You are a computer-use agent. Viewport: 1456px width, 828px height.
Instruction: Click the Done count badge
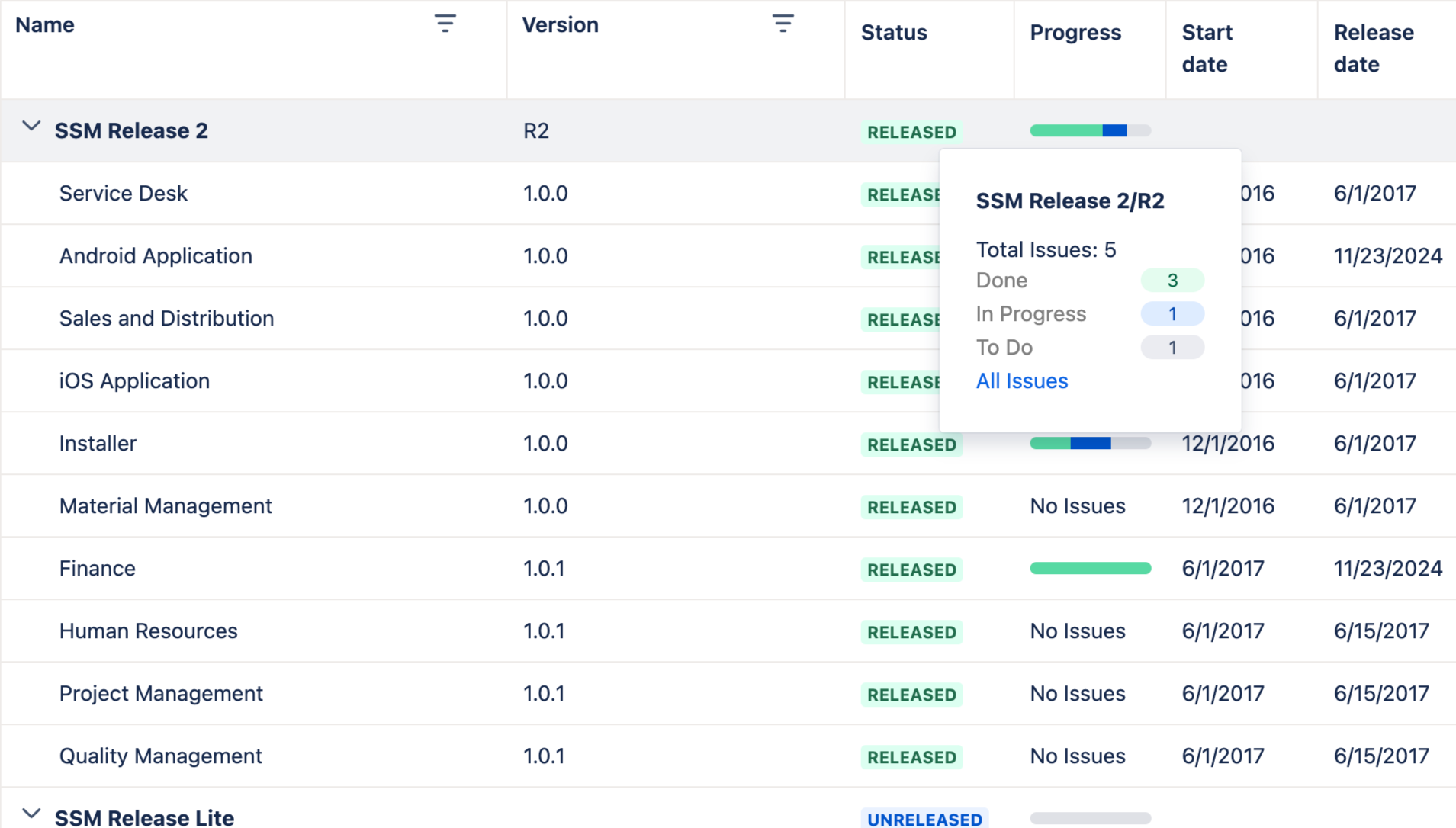[x=1172, y=281]
